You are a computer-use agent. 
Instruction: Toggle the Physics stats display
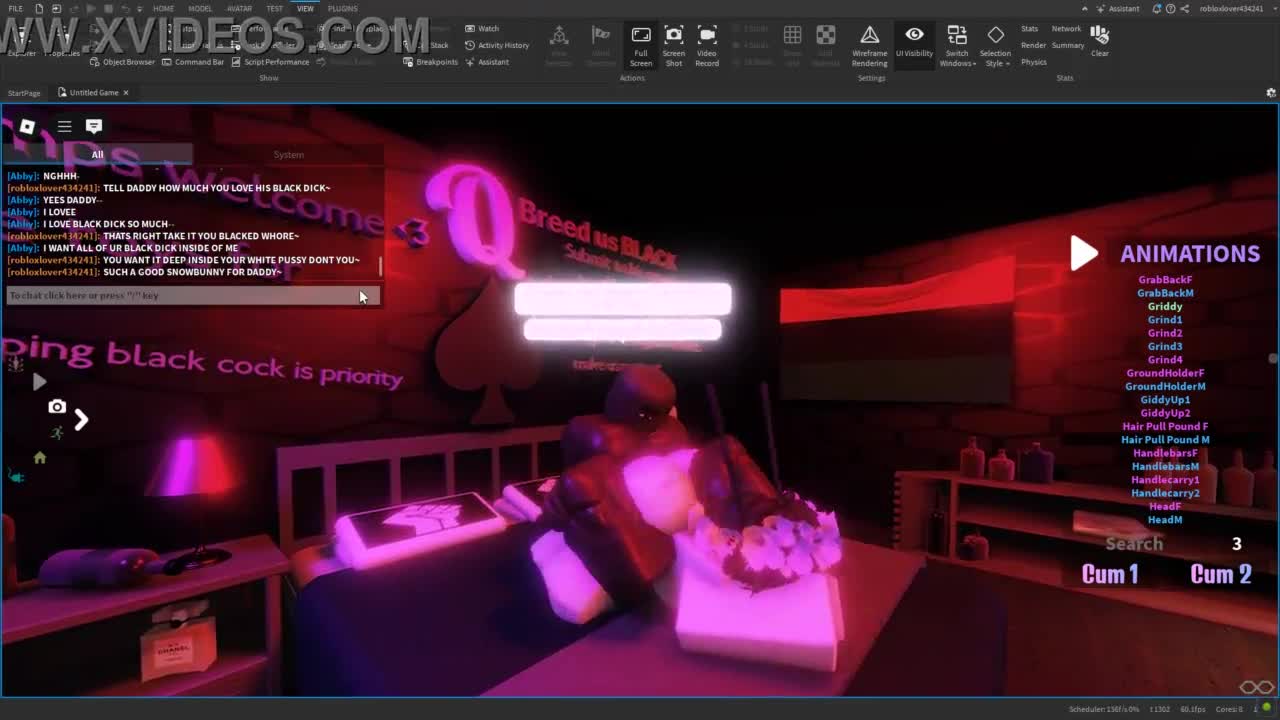click(x=1034, y=62)
